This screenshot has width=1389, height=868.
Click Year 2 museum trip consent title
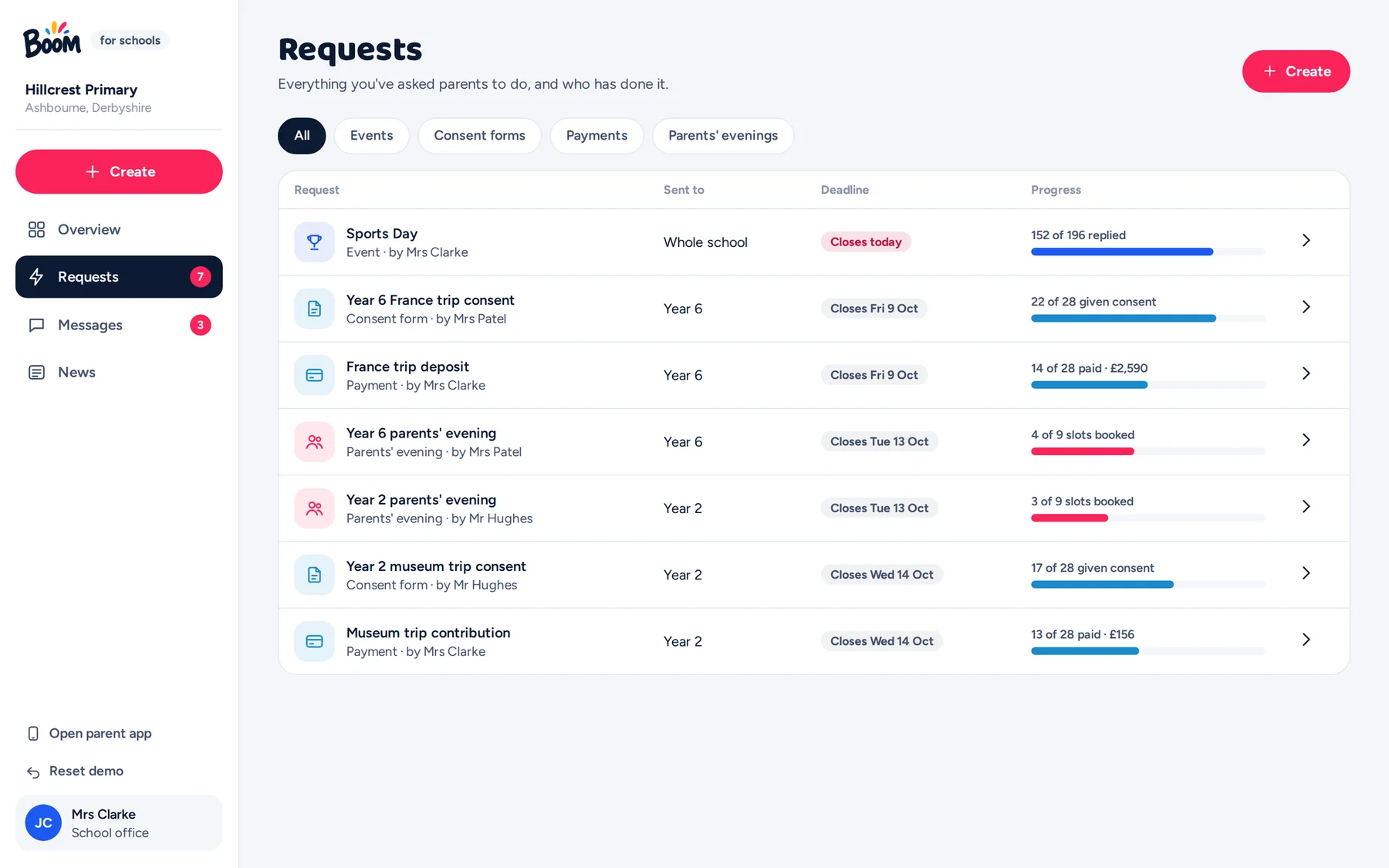(436, 566)
